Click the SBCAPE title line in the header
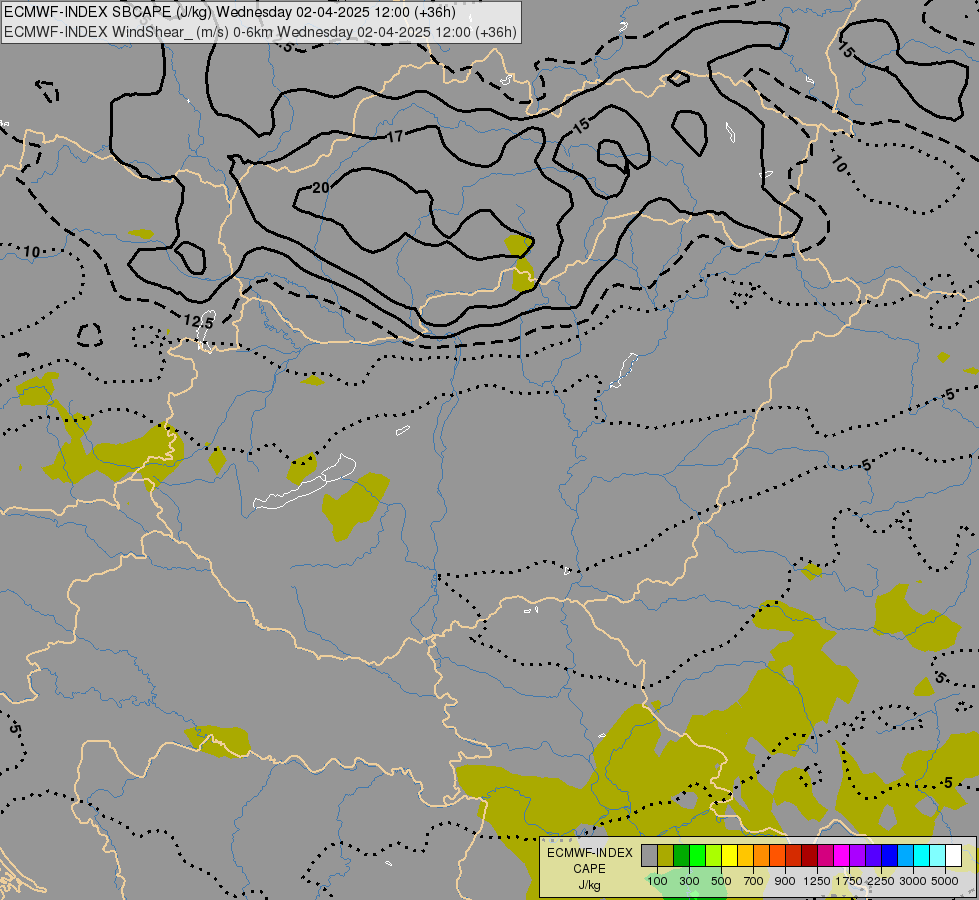The width and height of the screenshot is (979, 900). coord(230,12)
